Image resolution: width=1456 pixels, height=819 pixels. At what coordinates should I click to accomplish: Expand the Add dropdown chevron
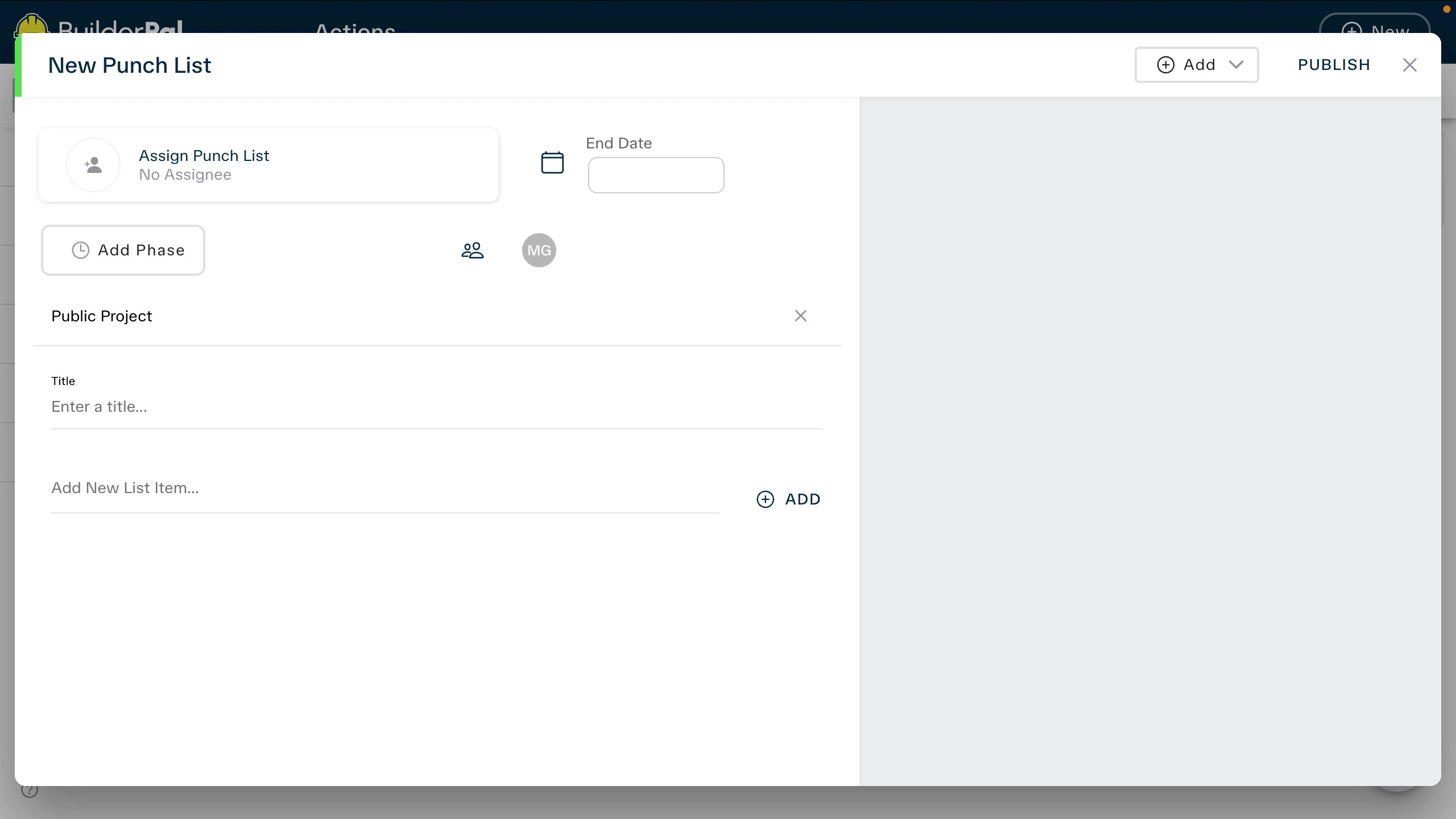1236,65
